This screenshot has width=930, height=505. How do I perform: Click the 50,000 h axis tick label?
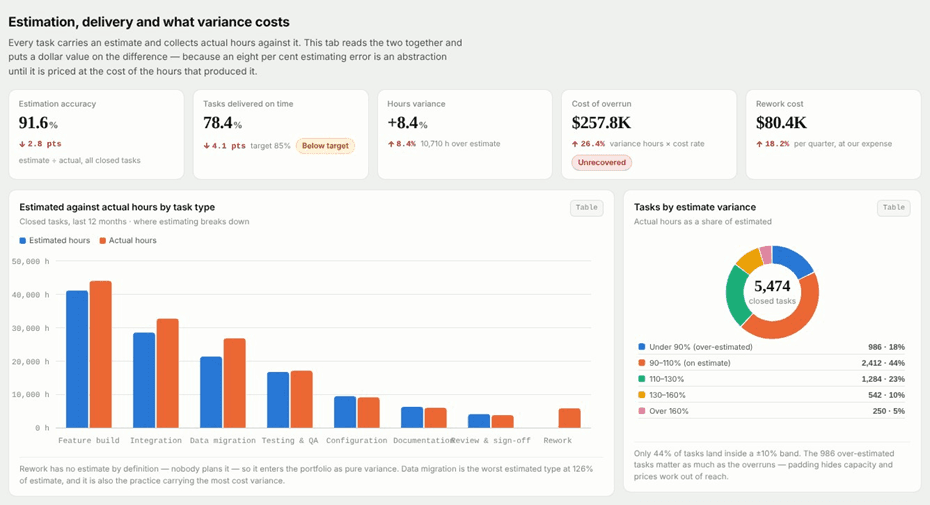30,261
